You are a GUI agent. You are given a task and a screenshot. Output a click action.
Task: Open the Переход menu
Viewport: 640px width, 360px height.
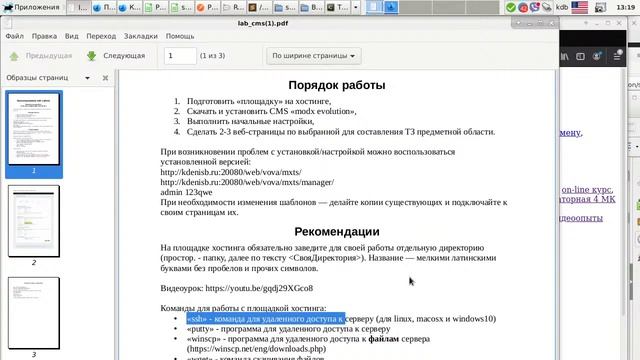tap(101, 36)
